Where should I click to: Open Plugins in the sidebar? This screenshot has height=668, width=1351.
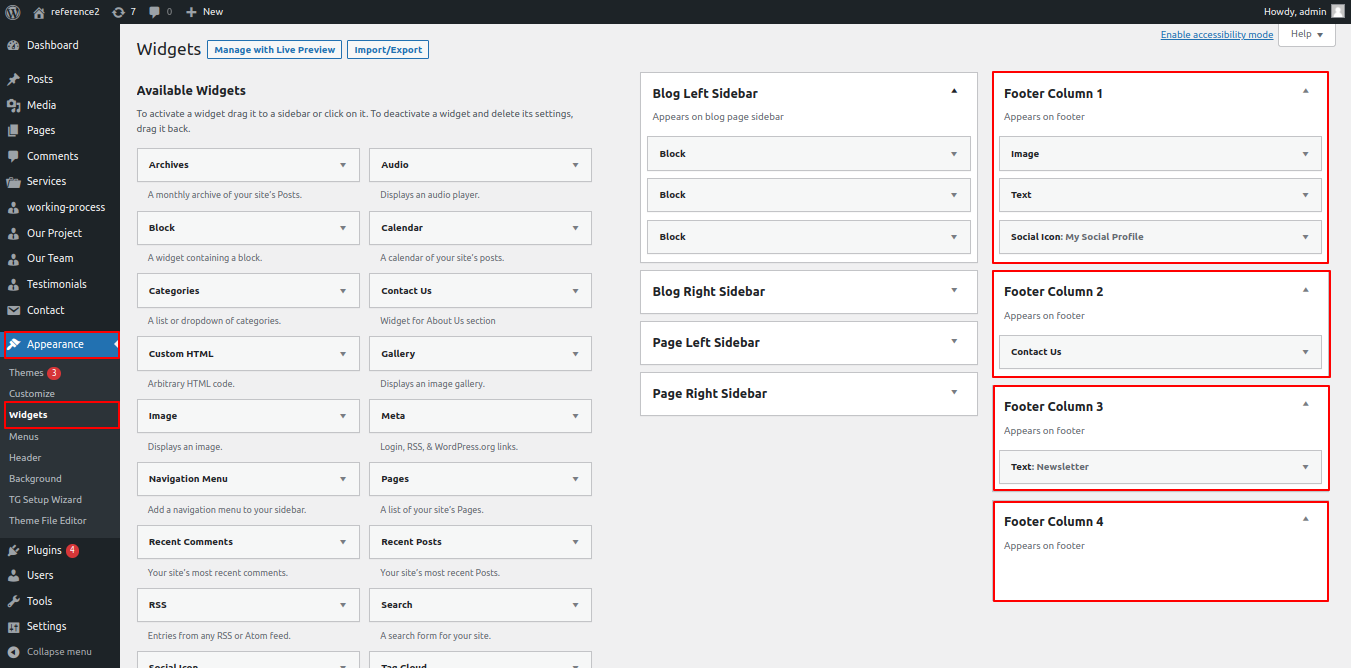pyautogui.click(x=44, y=550)
